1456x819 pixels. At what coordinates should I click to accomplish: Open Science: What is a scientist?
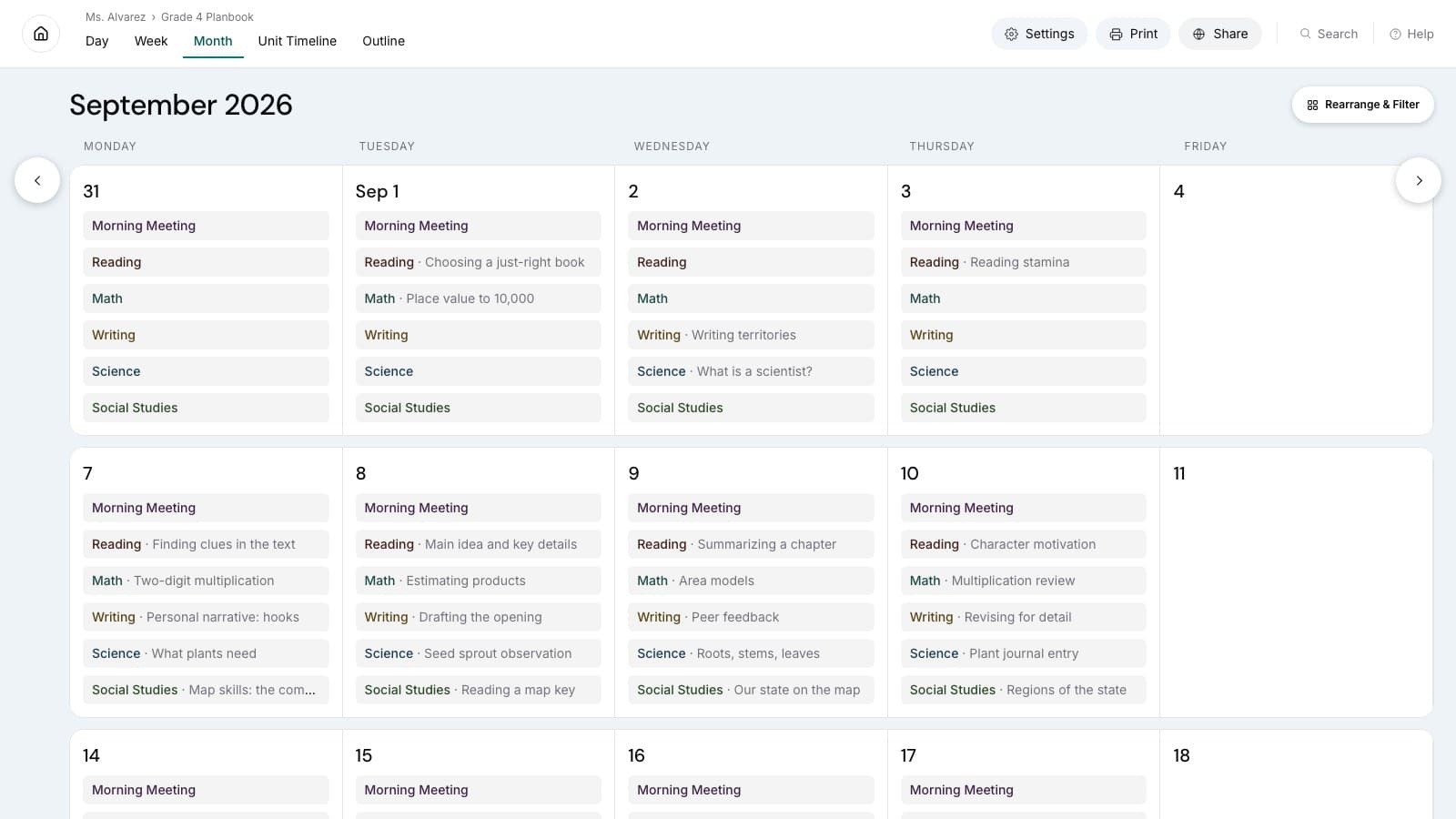point(751,371)
